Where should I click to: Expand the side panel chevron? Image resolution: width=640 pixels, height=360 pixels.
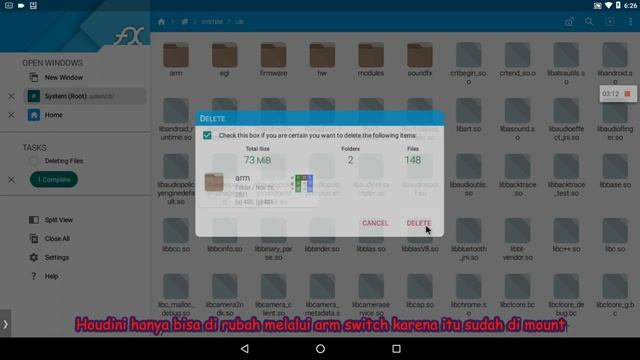pyautogui.click(x=5, y=324)
